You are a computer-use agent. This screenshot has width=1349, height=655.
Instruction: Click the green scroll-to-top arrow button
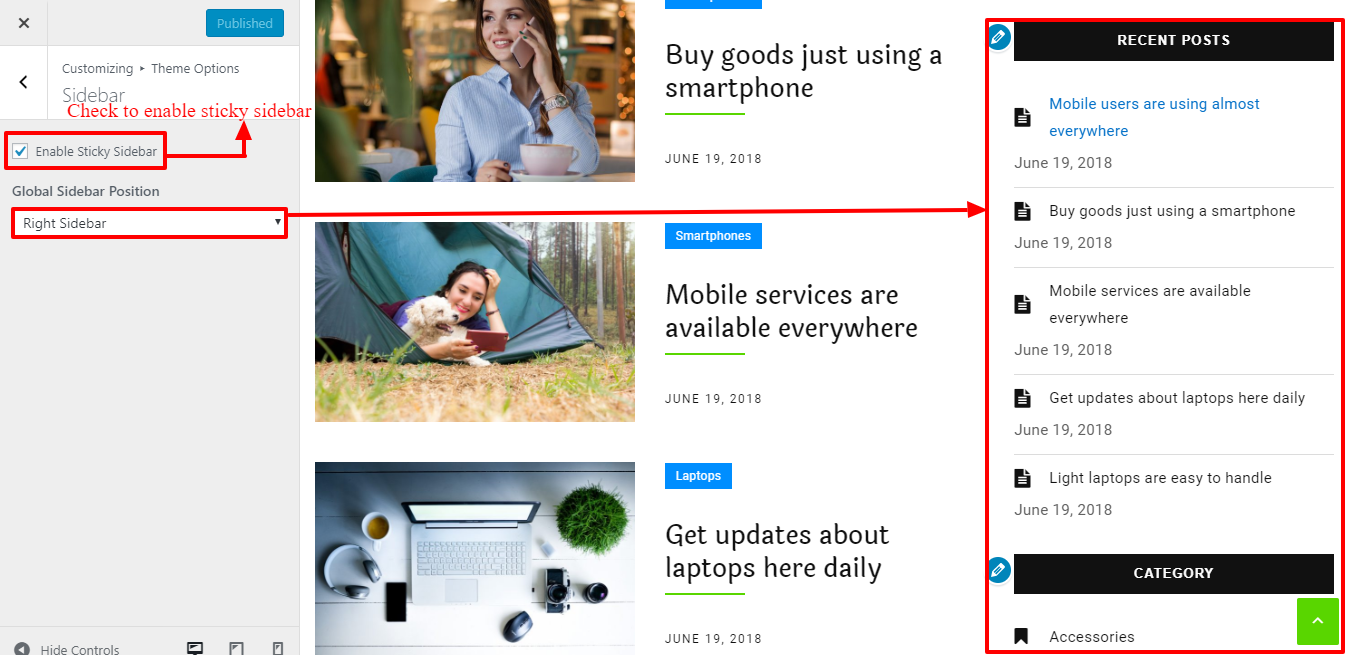click(1317, 621)
